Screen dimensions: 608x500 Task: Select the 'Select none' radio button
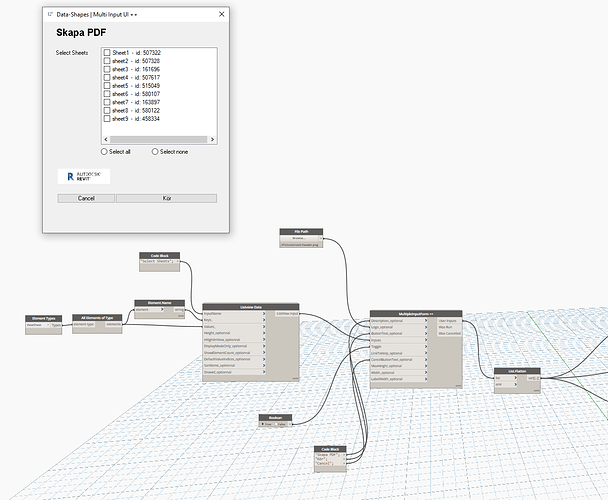pos(155,152)
